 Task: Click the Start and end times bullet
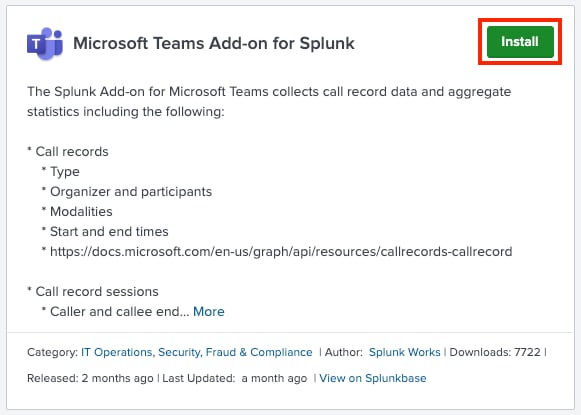point(109,232)
